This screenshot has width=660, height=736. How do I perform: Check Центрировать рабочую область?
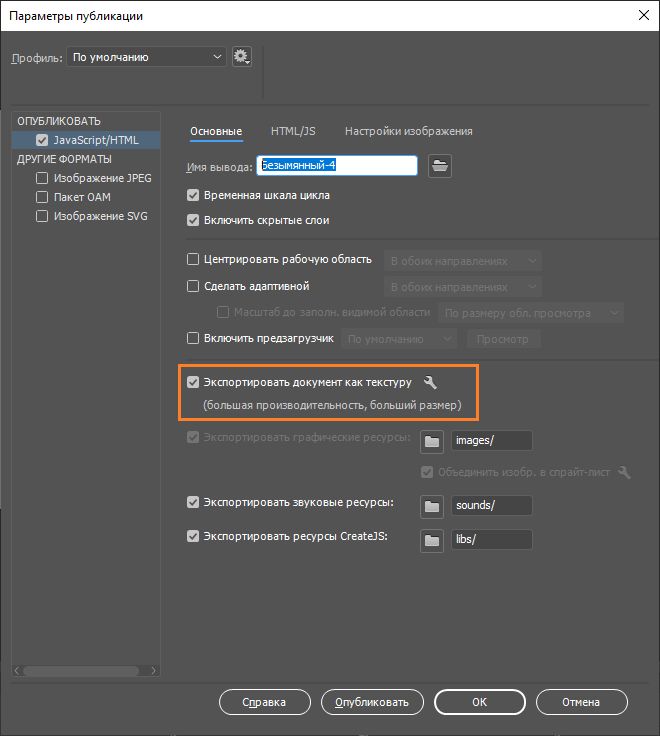tap(193, 259)
